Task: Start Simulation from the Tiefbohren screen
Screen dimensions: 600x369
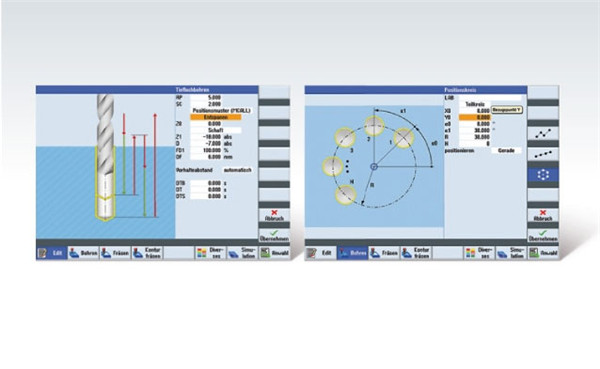Action: click(243, 253)
